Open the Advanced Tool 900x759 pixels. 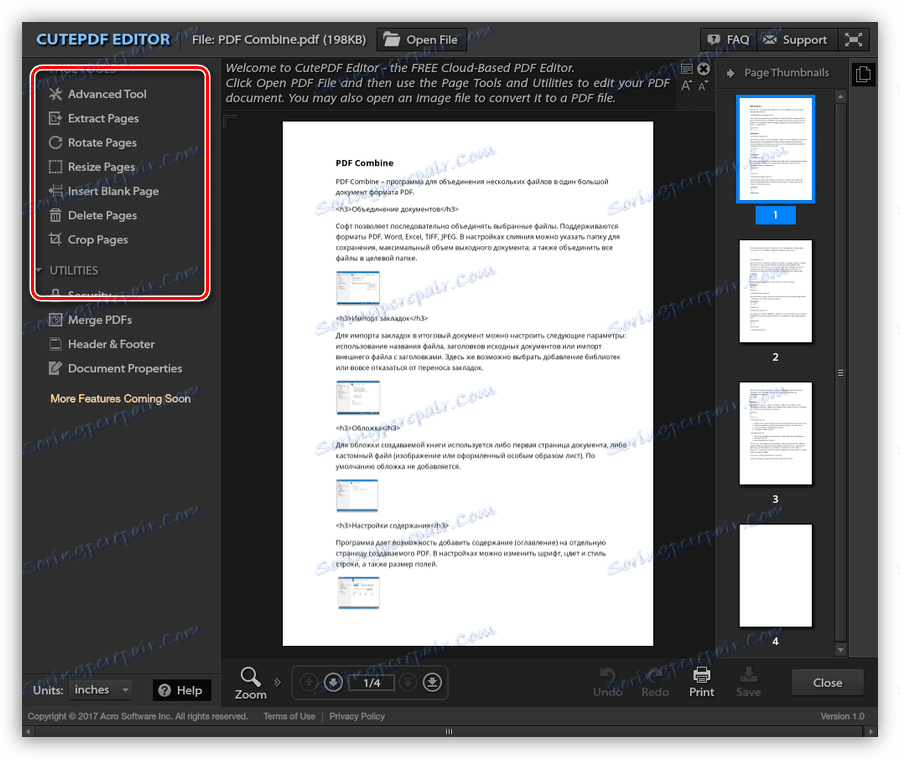click(x=98, y=94)
